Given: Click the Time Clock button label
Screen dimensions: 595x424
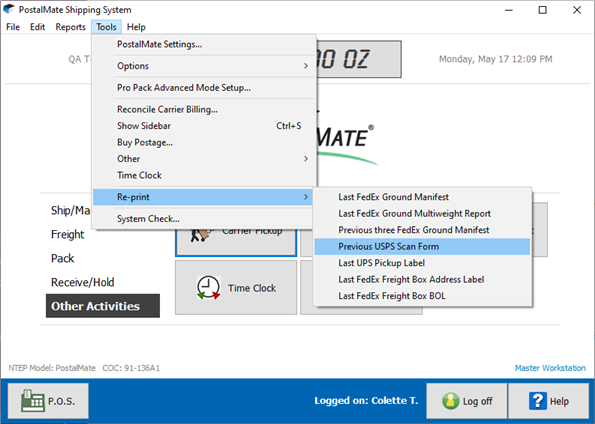Looking at the screenshot, I should pyautogui.click(x=252, y=288).
